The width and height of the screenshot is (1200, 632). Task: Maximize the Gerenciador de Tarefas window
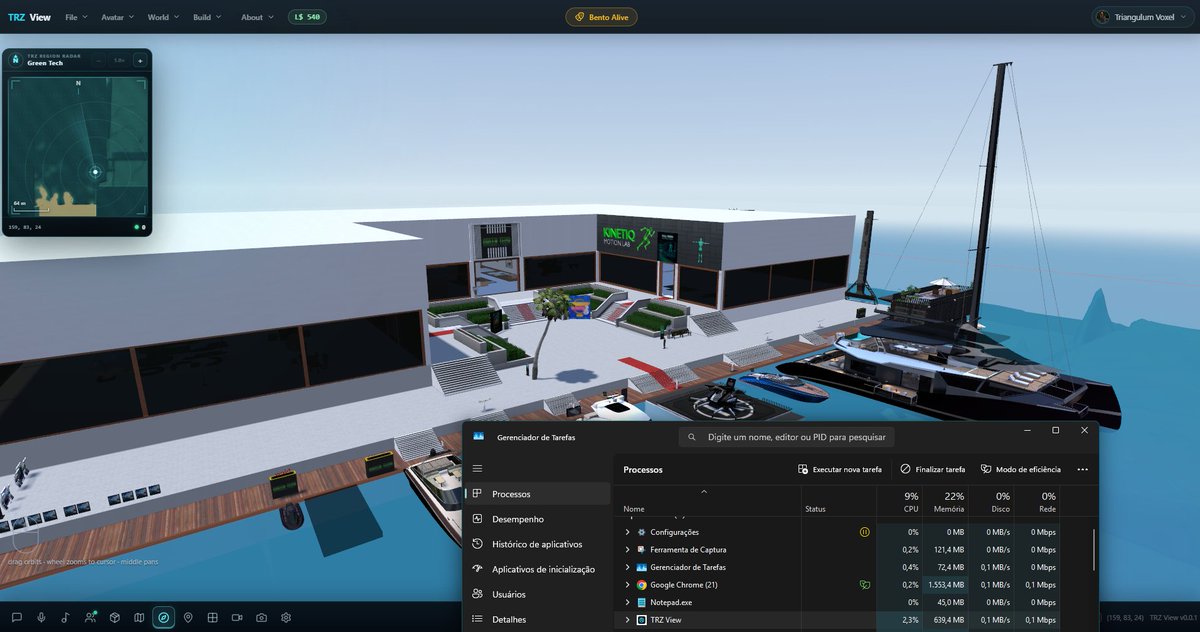point(1055,430)
